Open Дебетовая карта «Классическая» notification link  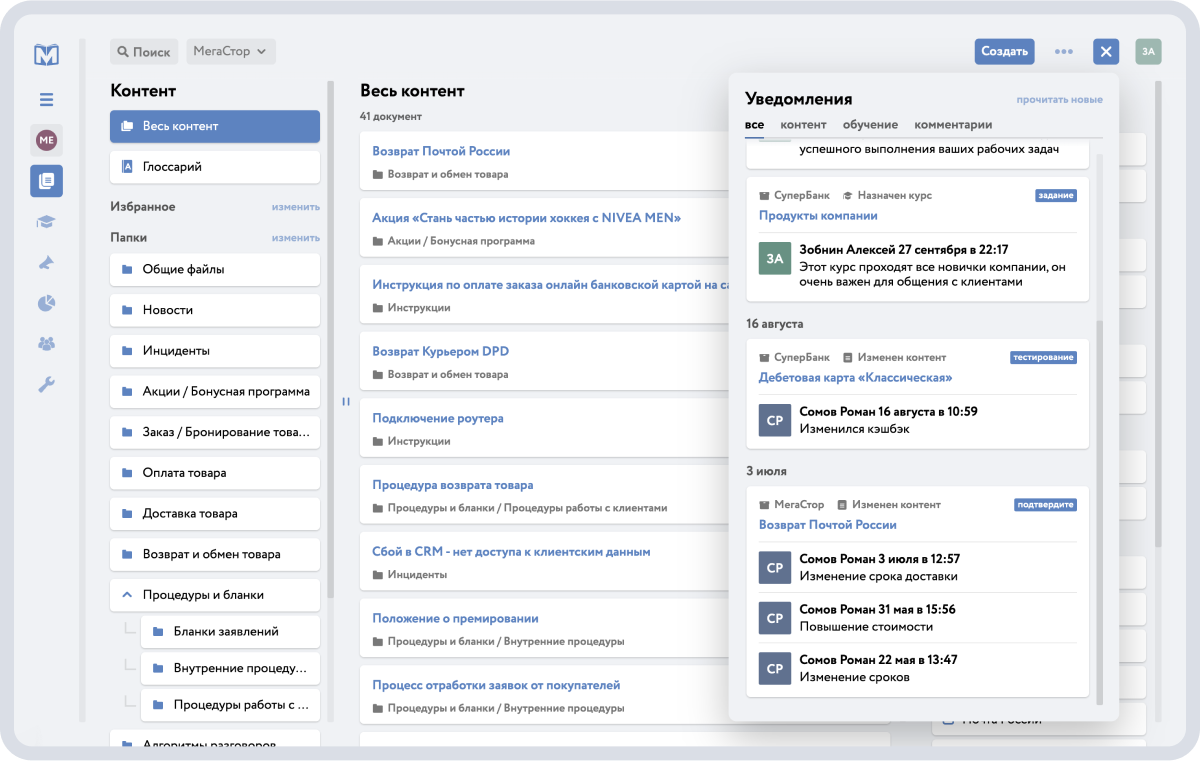coord(855,378)
